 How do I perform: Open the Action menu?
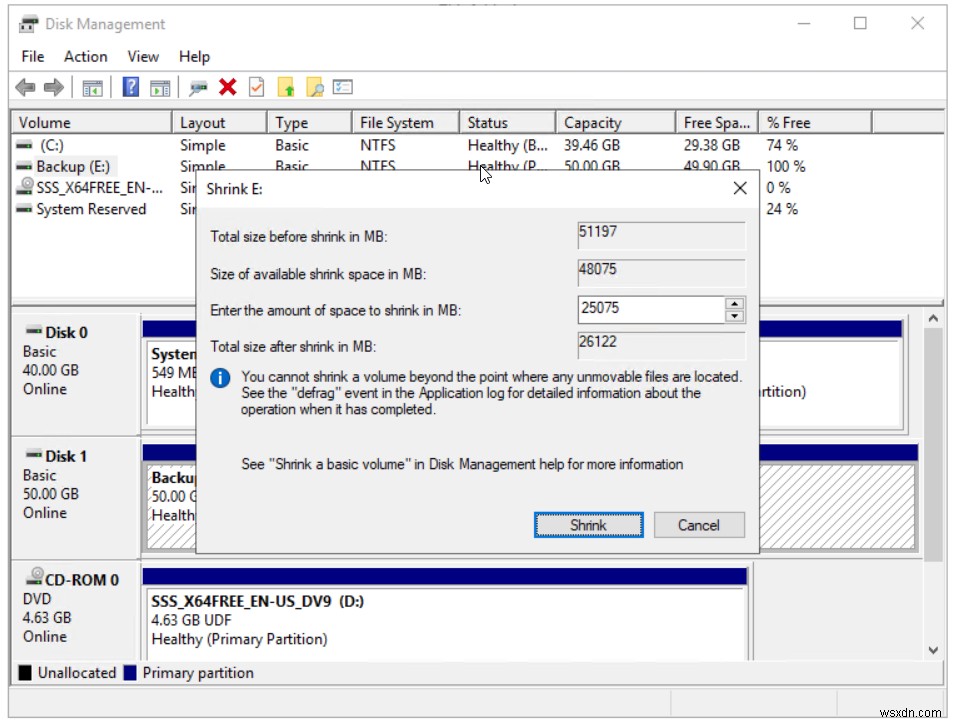tap(85, 56)
